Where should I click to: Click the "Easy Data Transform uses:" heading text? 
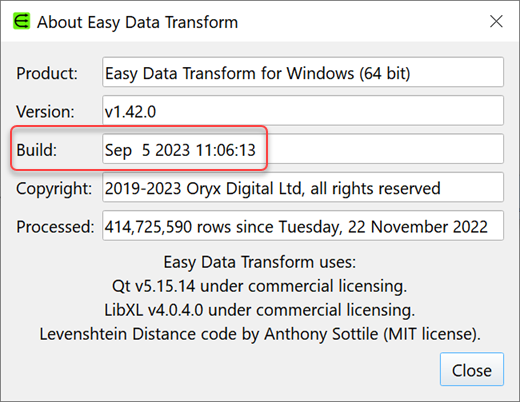tap(260, 262)
